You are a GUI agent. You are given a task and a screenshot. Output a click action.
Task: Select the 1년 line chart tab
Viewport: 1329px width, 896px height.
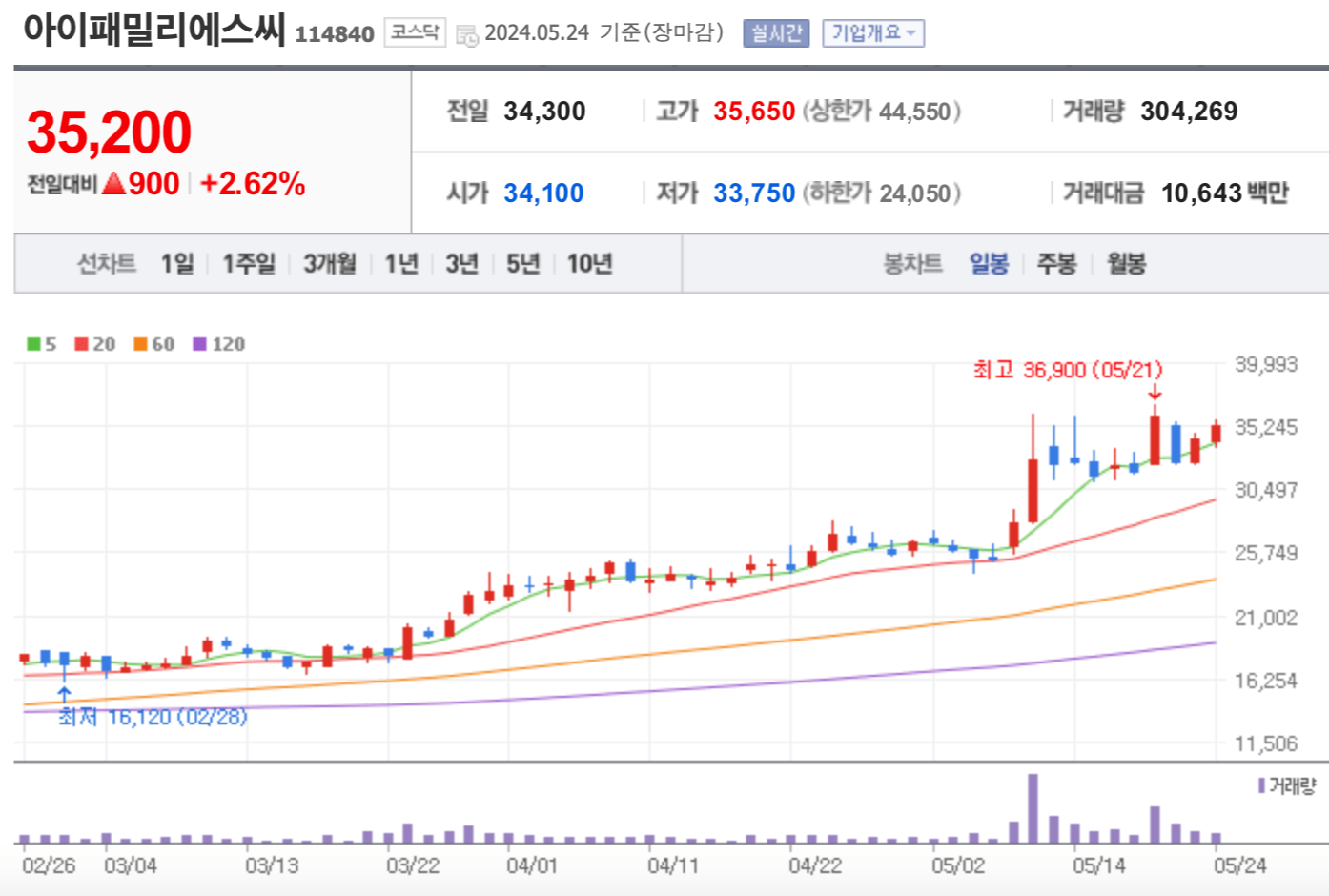coord(401,263)
